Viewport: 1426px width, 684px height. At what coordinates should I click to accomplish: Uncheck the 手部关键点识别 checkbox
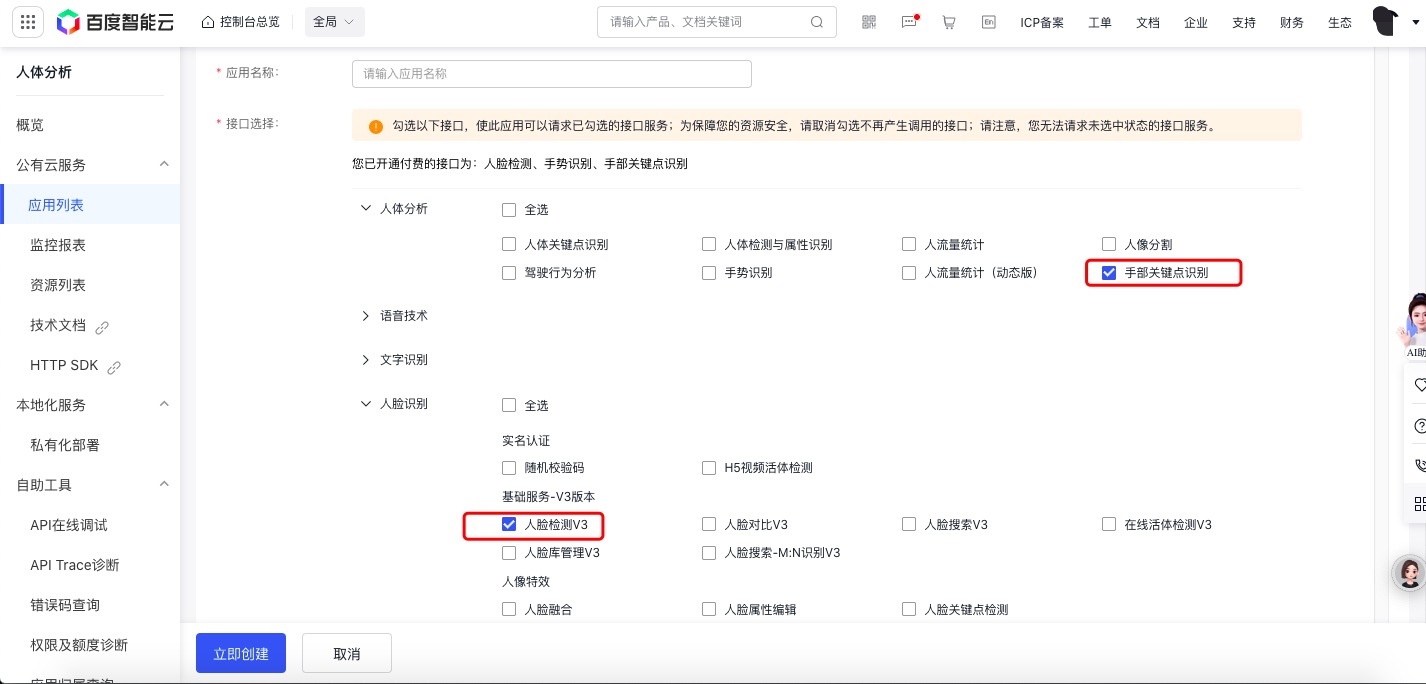1109,272
